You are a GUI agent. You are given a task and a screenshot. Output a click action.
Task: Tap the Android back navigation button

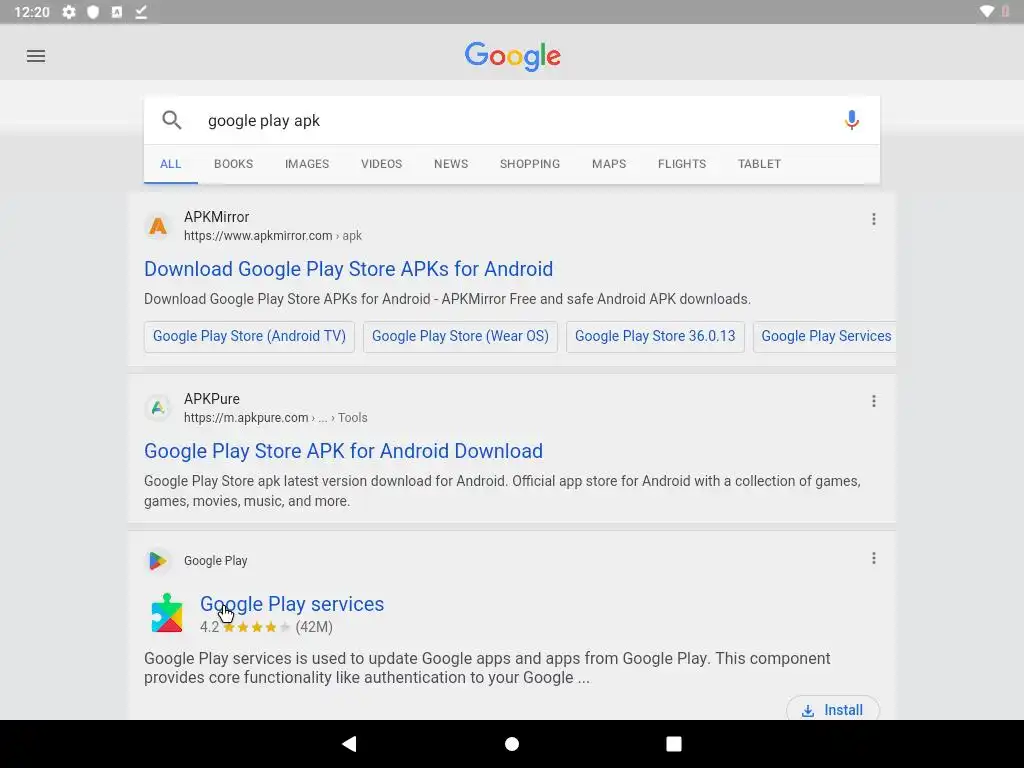[350, 744]
